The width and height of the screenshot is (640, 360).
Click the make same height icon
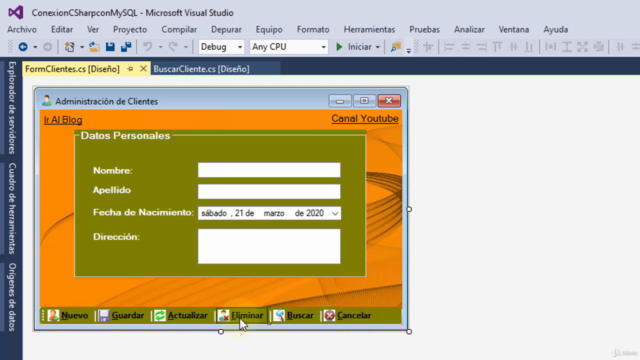(567, 47)
